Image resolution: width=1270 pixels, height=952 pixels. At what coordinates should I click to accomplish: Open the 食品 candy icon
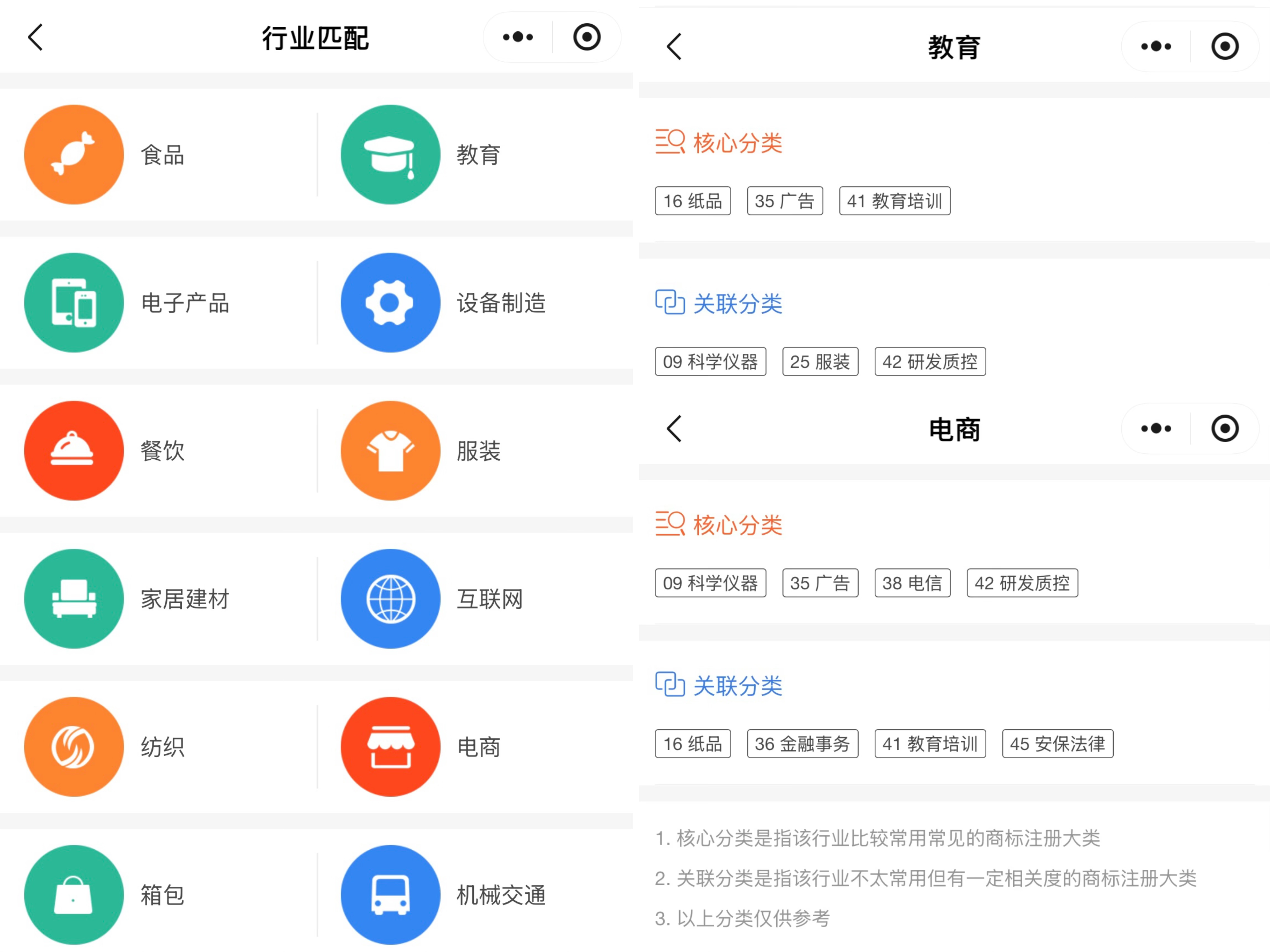[74, 154]
